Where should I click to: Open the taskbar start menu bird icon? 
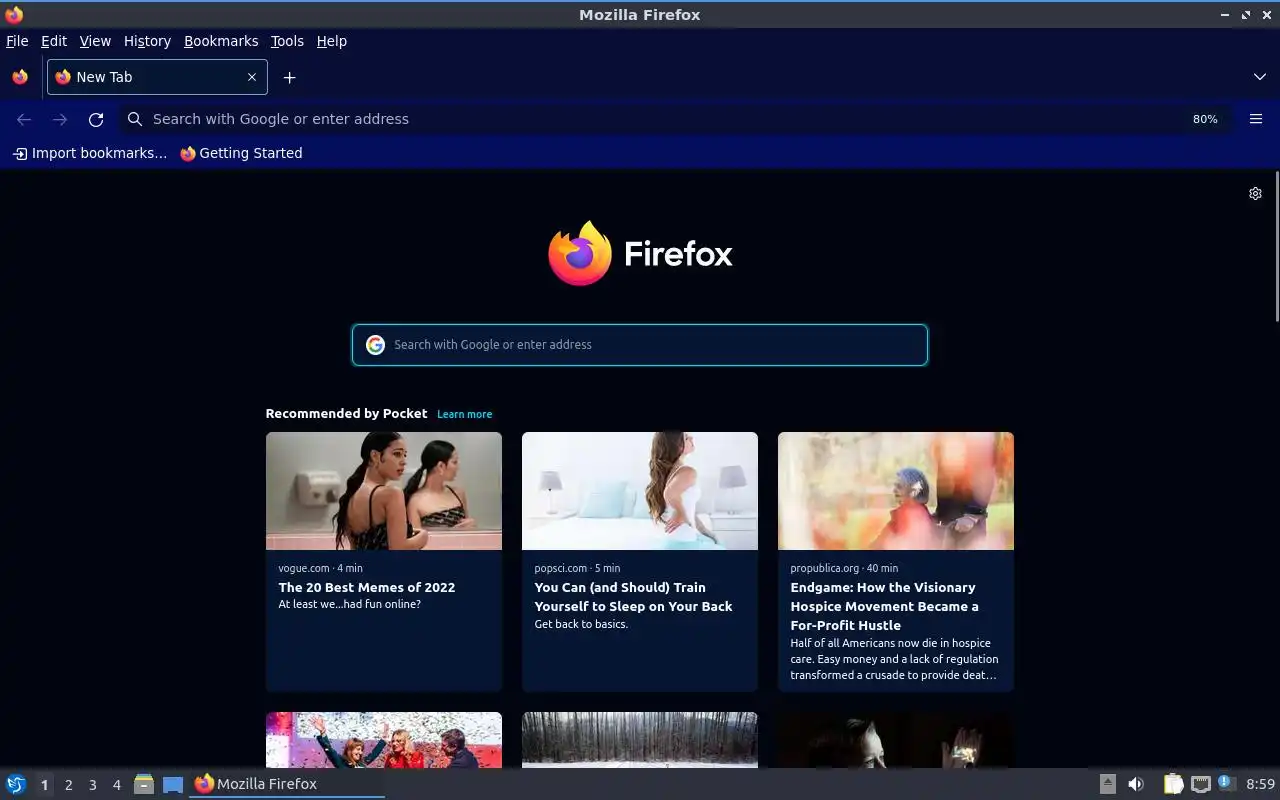[15, 784]
